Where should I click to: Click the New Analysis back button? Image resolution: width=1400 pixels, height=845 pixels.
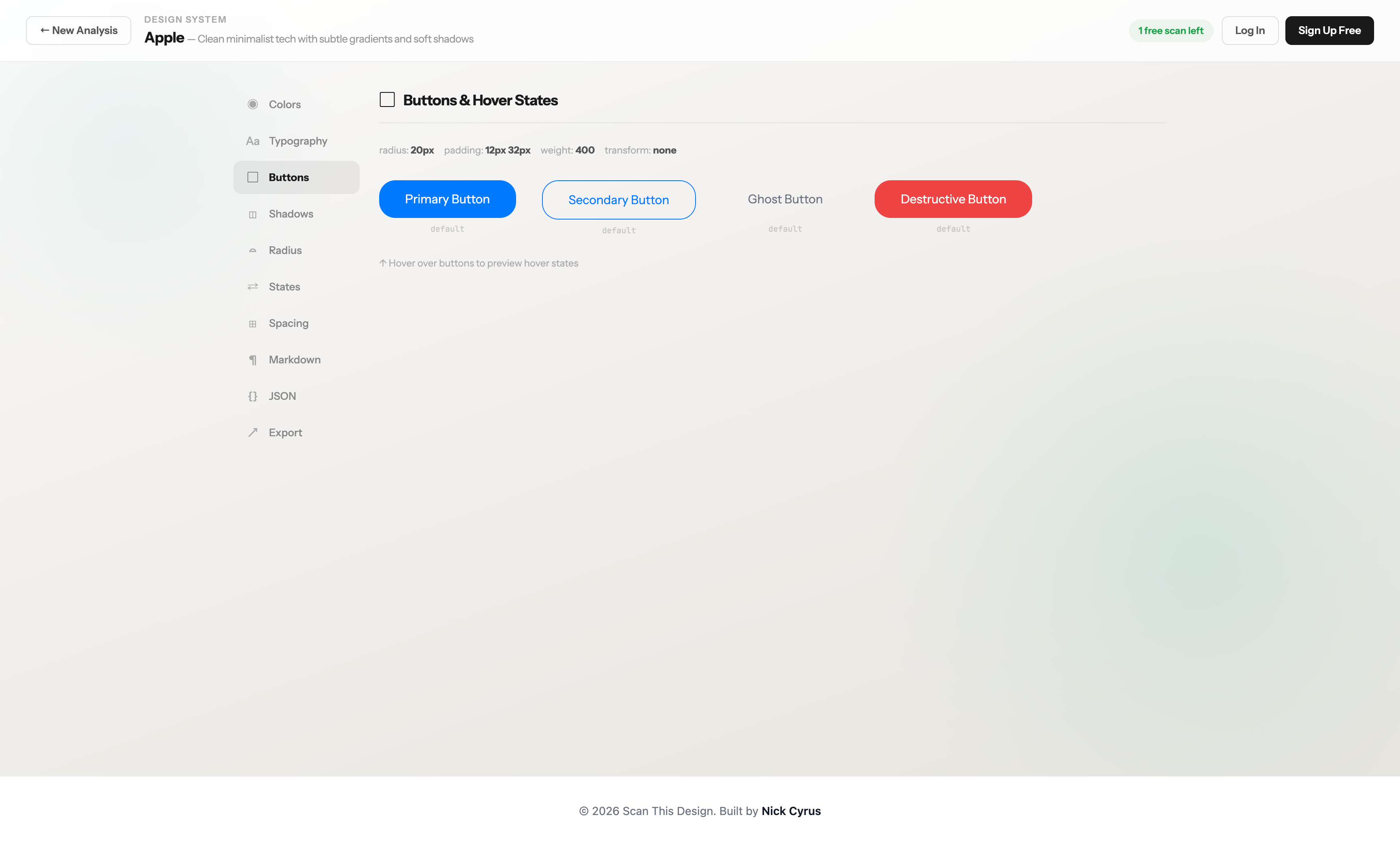click(x=79, y=31)
